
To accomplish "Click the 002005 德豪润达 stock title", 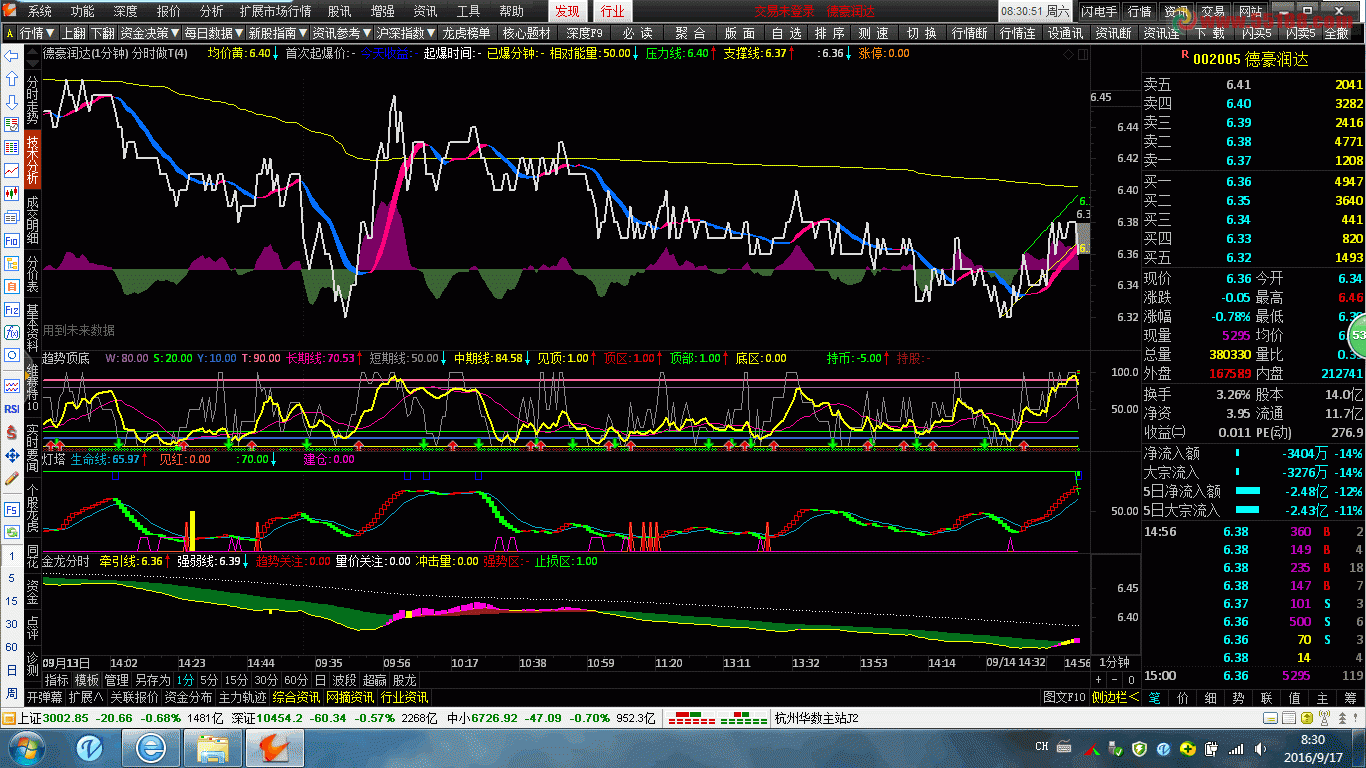I will click(x=1250, y=60).
